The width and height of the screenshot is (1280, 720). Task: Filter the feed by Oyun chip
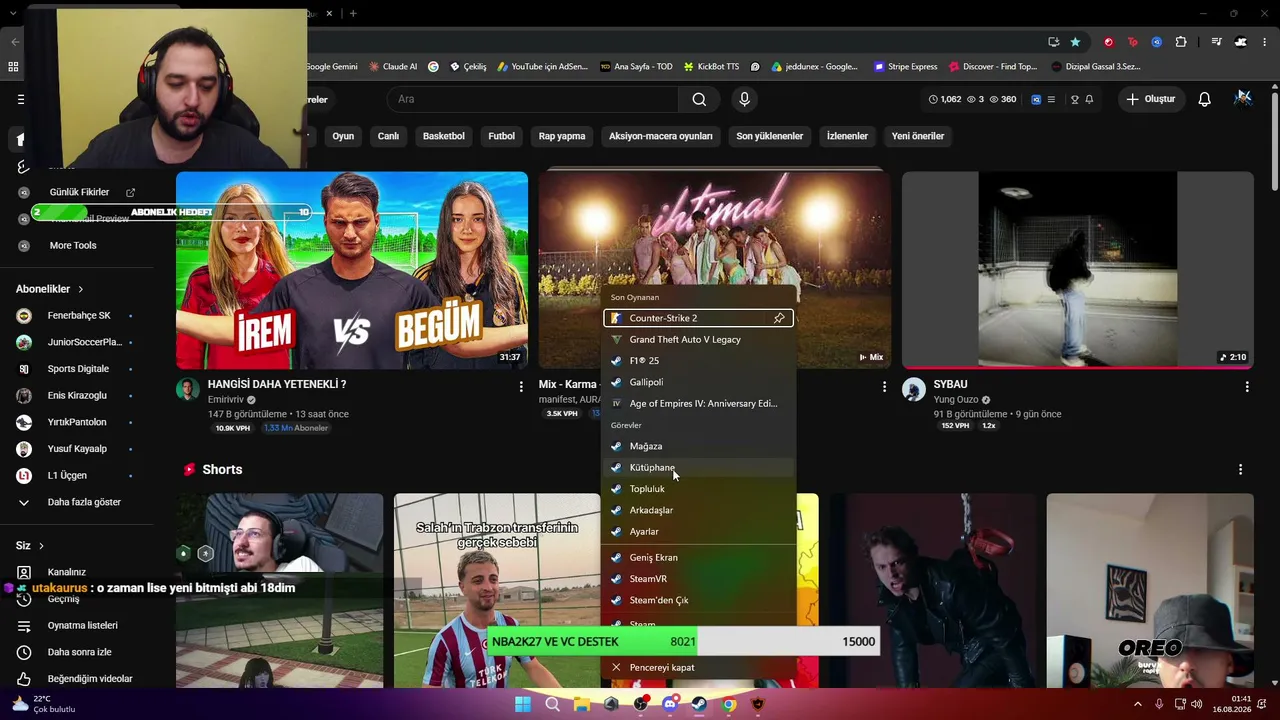tap(343, 136)
